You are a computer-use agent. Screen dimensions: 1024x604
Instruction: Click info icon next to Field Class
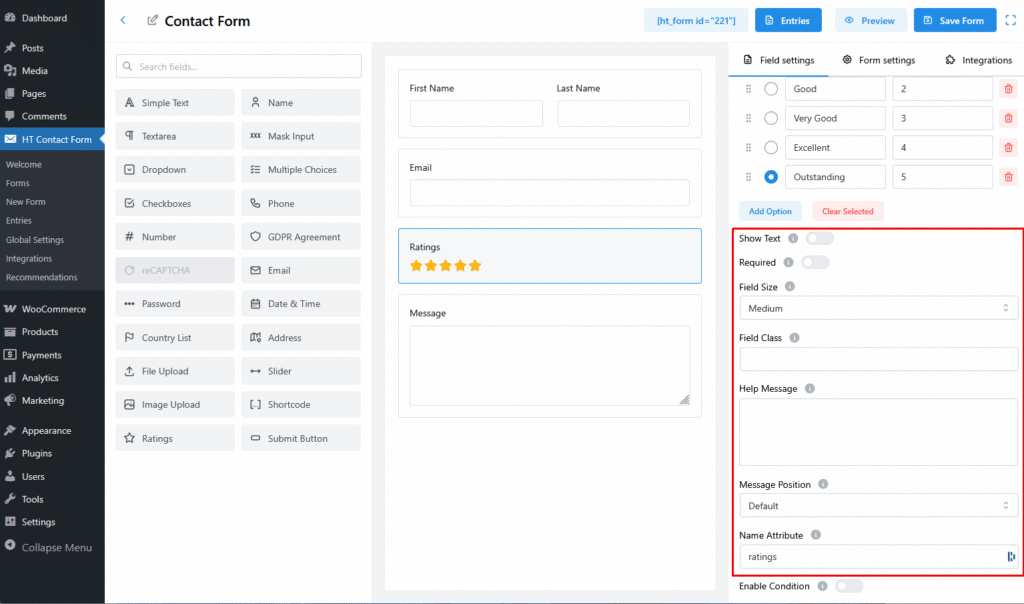[794, 338]
